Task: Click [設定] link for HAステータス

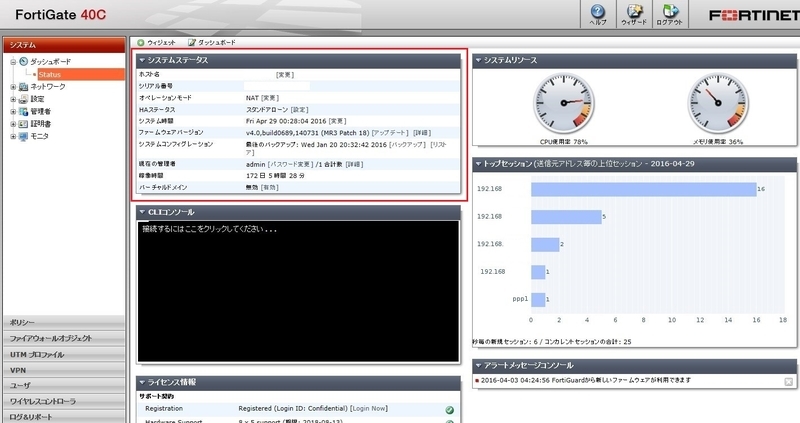Action: [x=299, y=110]
